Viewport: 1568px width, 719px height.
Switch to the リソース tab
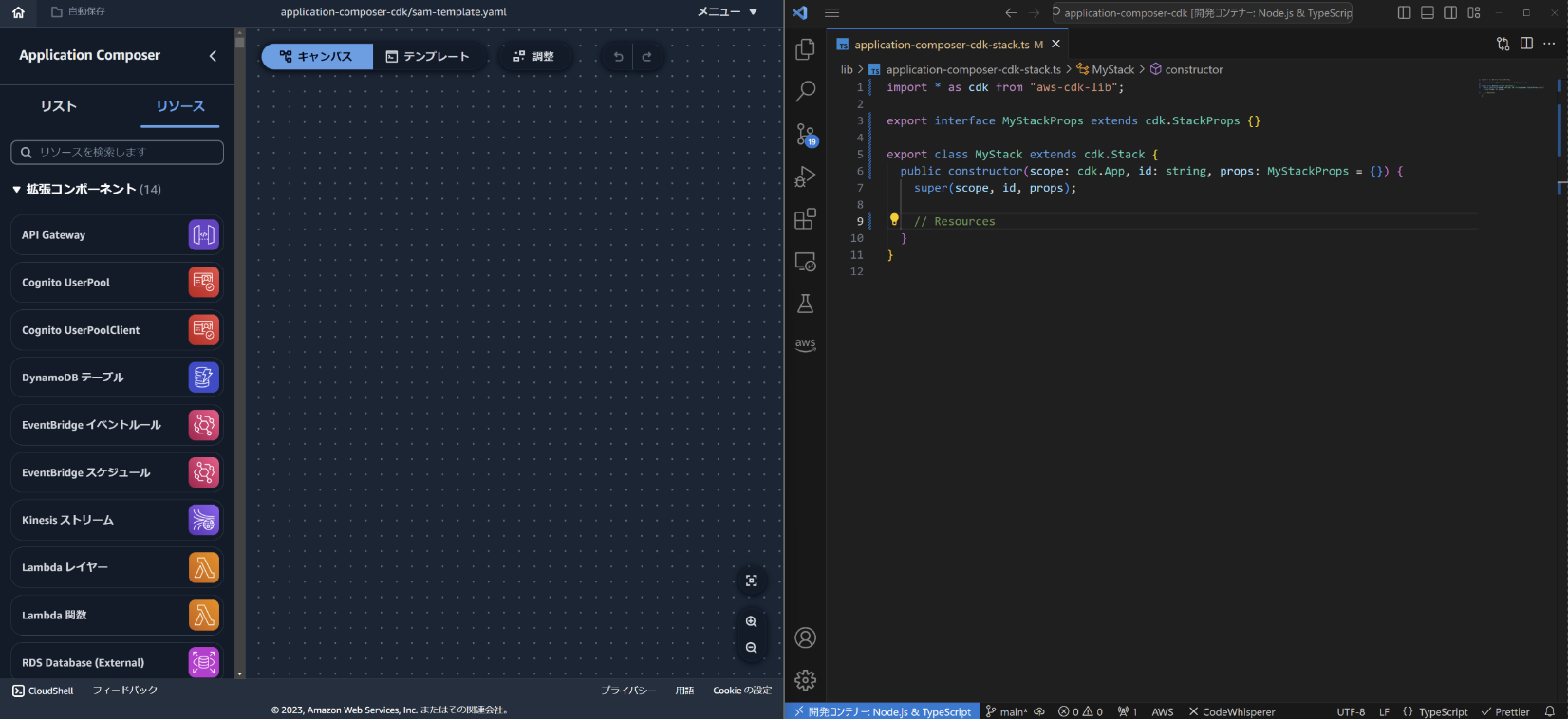[x=180, y=106]
